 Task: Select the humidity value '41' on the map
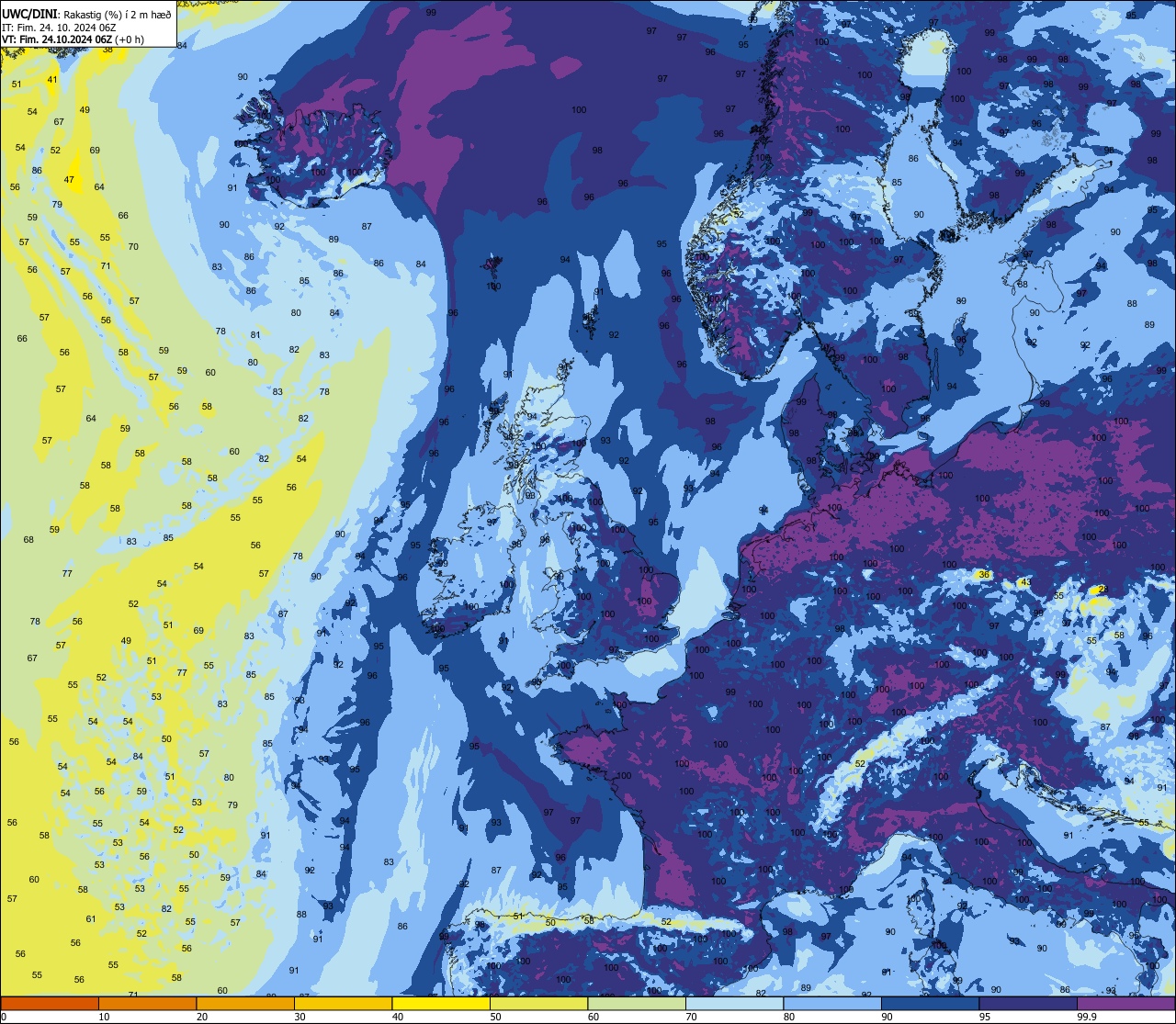(52, 80)
